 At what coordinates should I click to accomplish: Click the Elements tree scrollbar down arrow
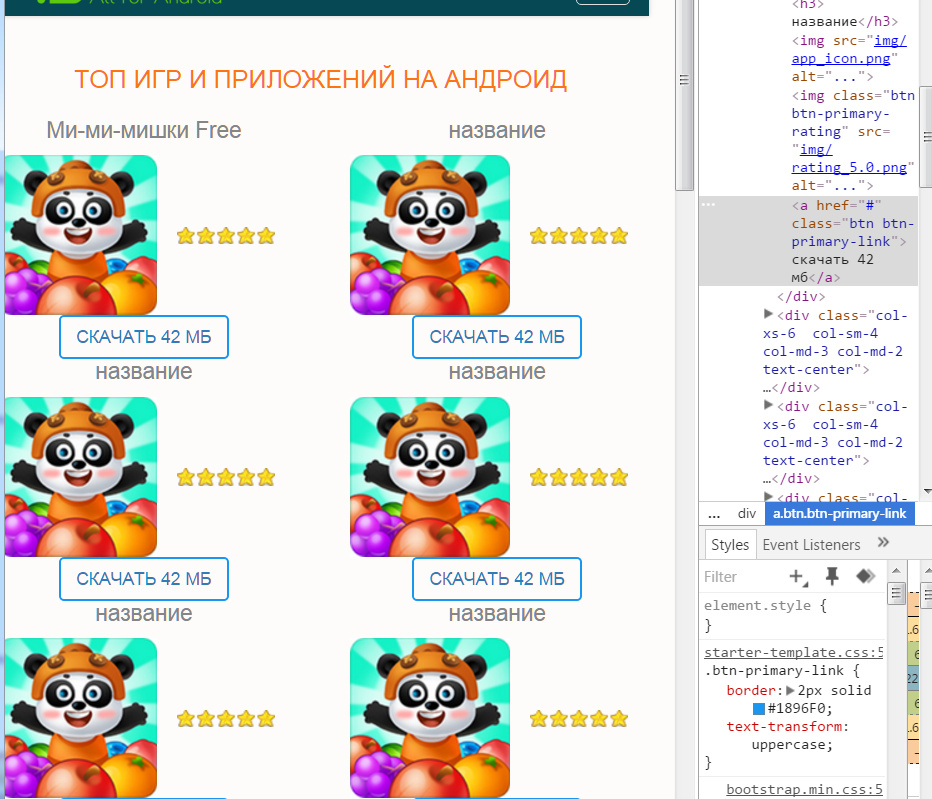[927, 492]
